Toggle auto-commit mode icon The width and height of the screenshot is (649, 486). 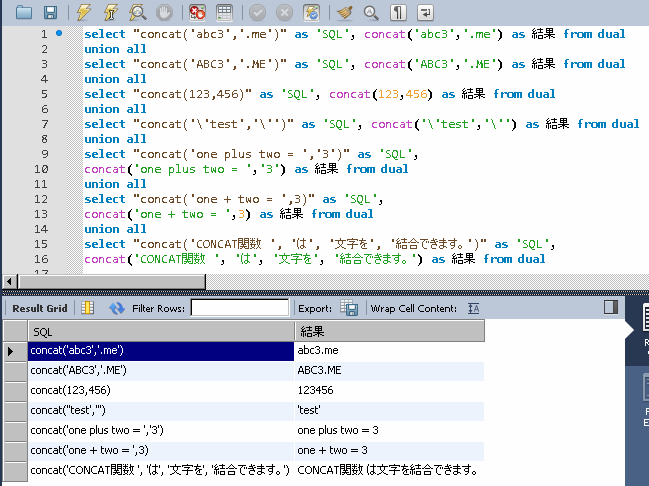(311, 12)
